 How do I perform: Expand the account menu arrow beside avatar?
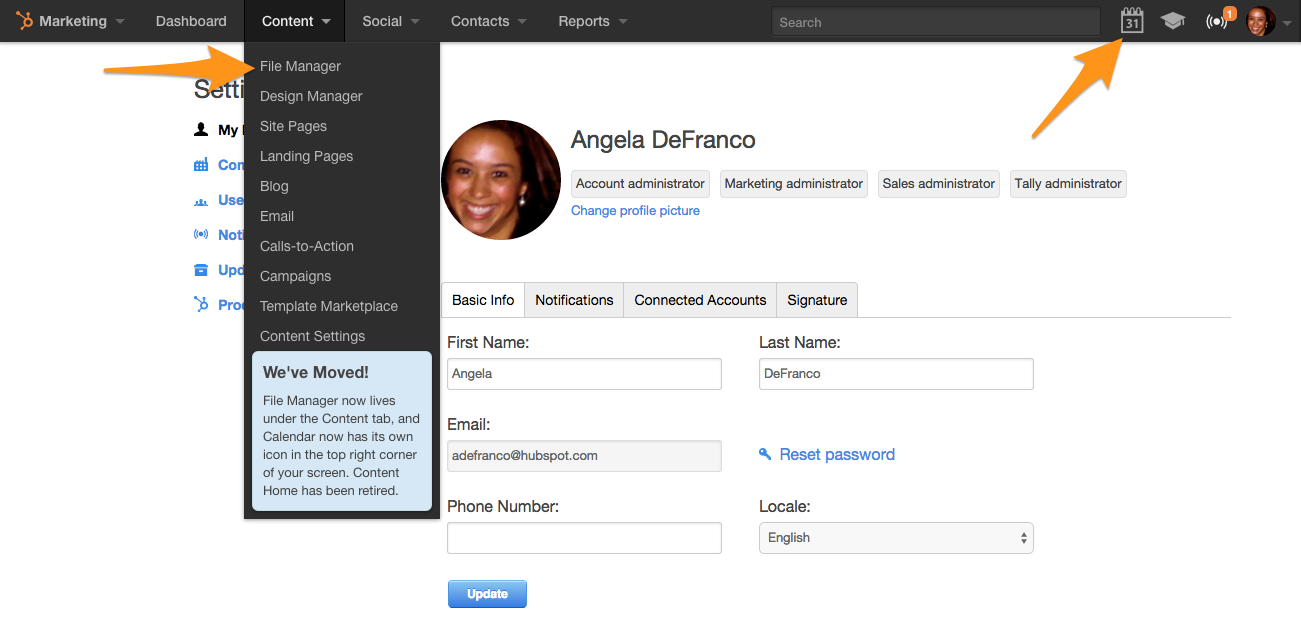tap(1287, 22)
